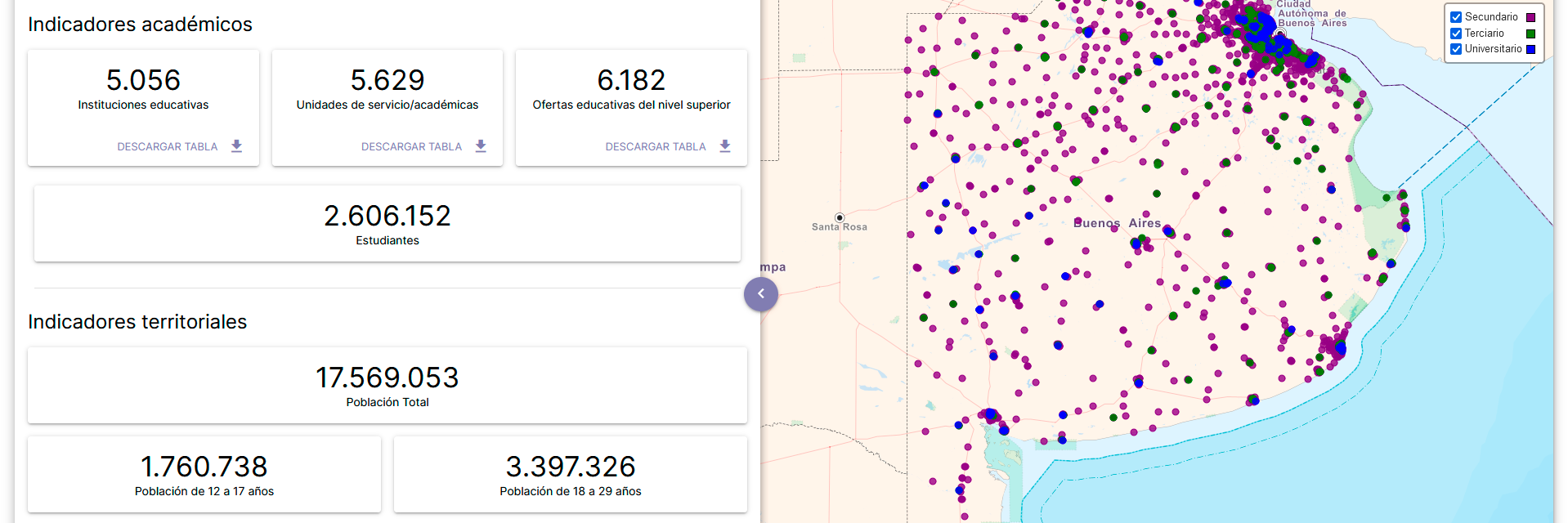The width and height of the screenshot is (1568, 523).
Task: Click the blue Universitario legend swatch
Action: click(1530, 49)
